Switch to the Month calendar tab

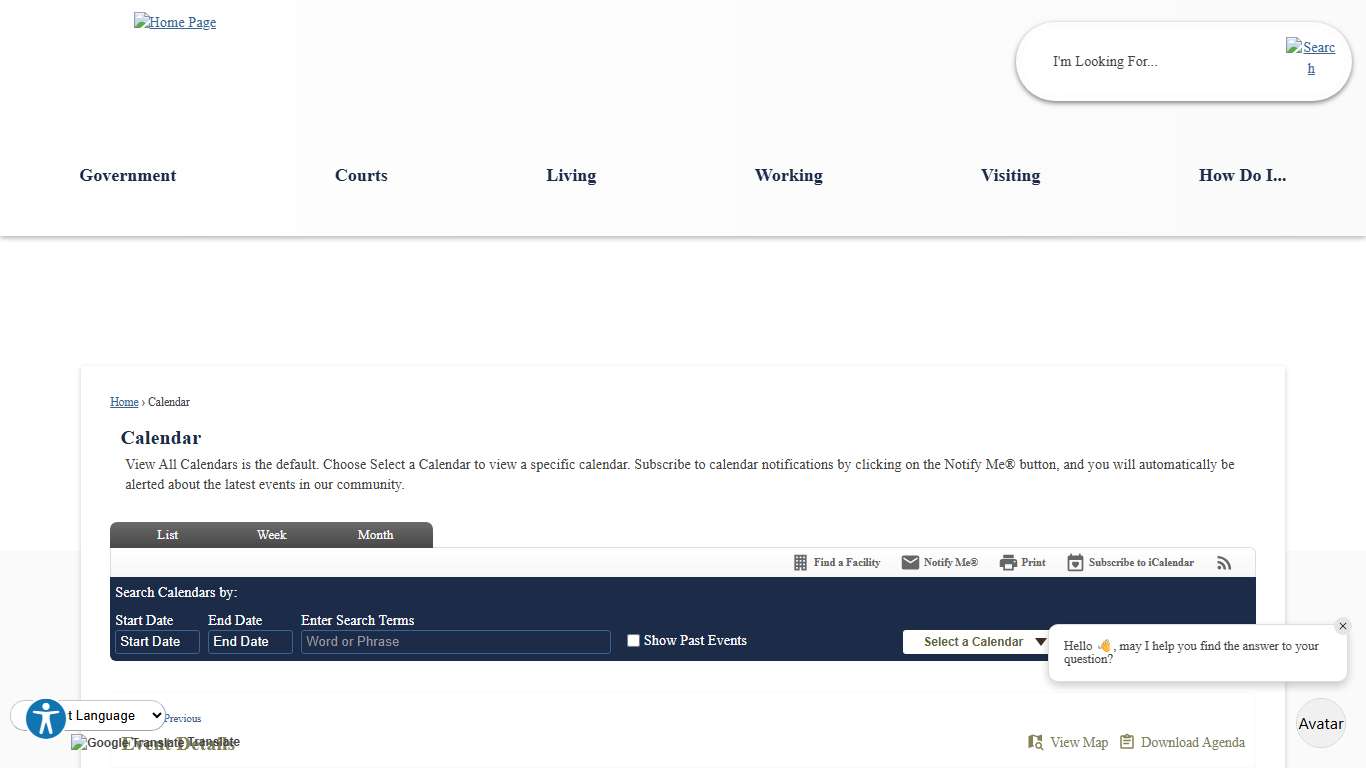coord(375,535)
